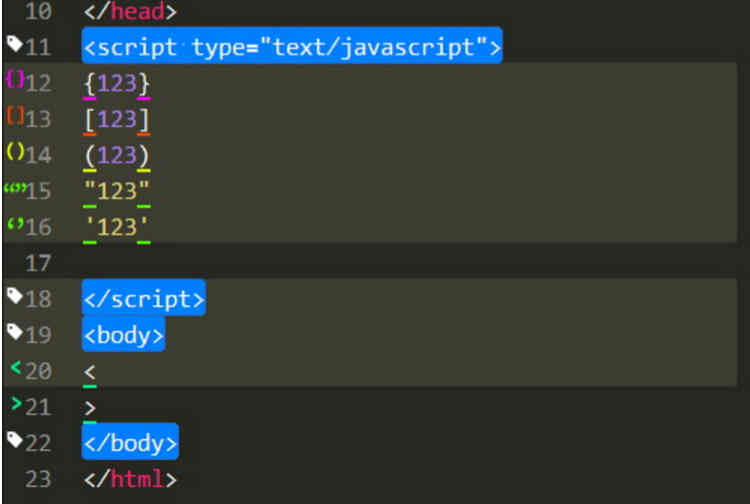
Task: Click line number 23 in the gutter
Action: [x=38, y=479]
